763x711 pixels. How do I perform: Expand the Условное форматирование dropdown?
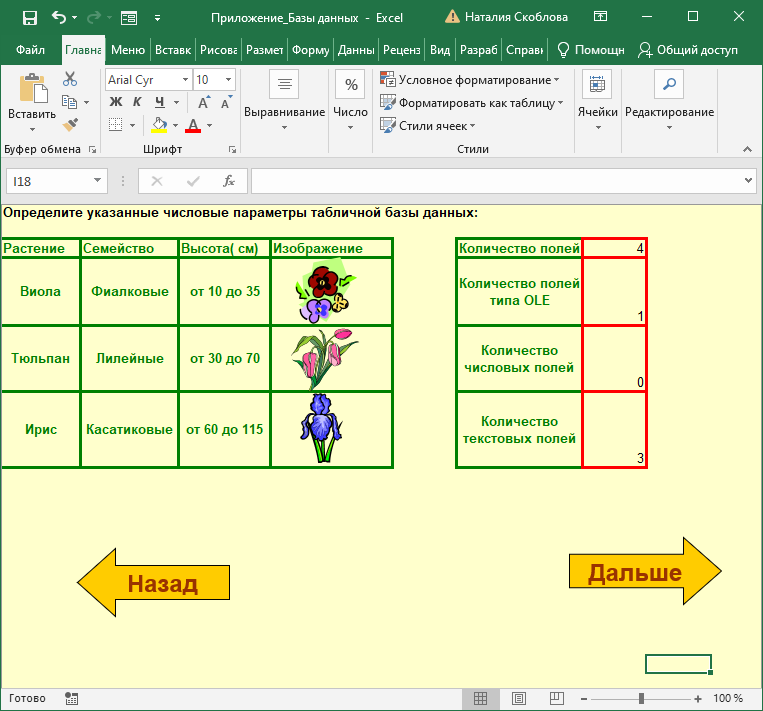point(556,80)
